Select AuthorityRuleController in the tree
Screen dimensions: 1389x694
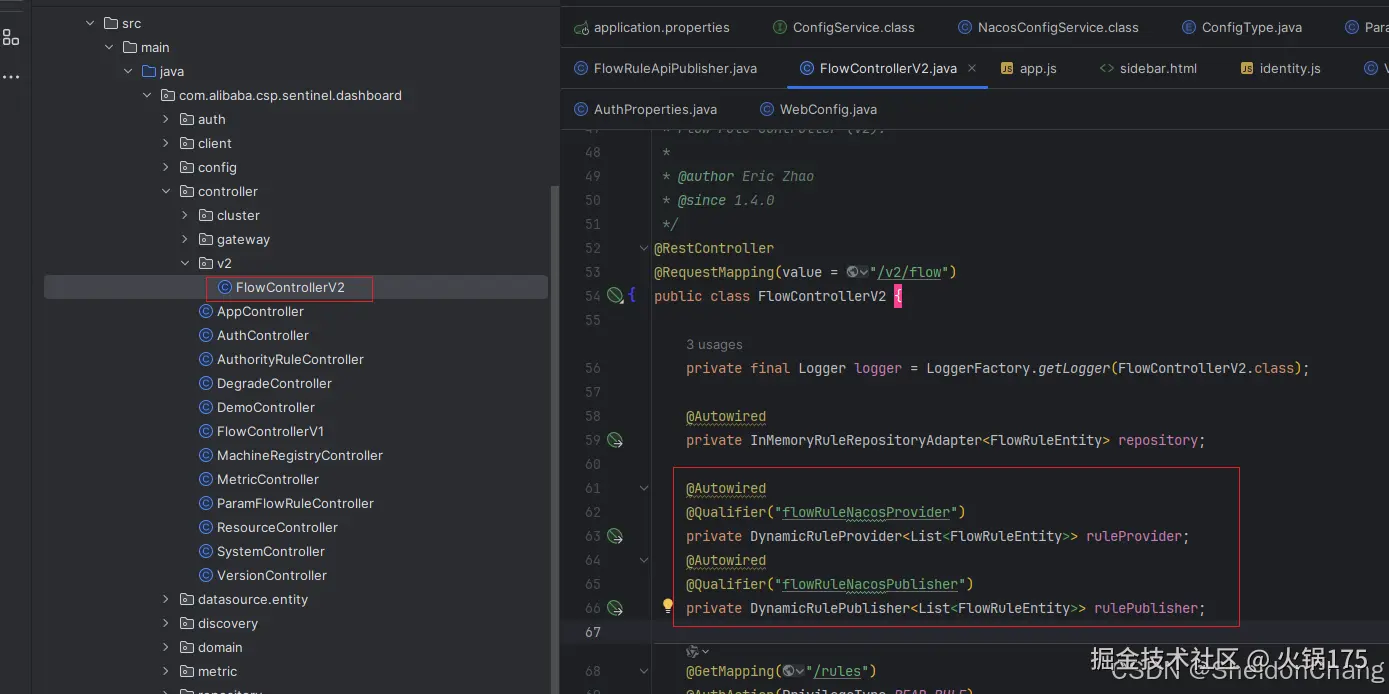(x=290, y=360)
